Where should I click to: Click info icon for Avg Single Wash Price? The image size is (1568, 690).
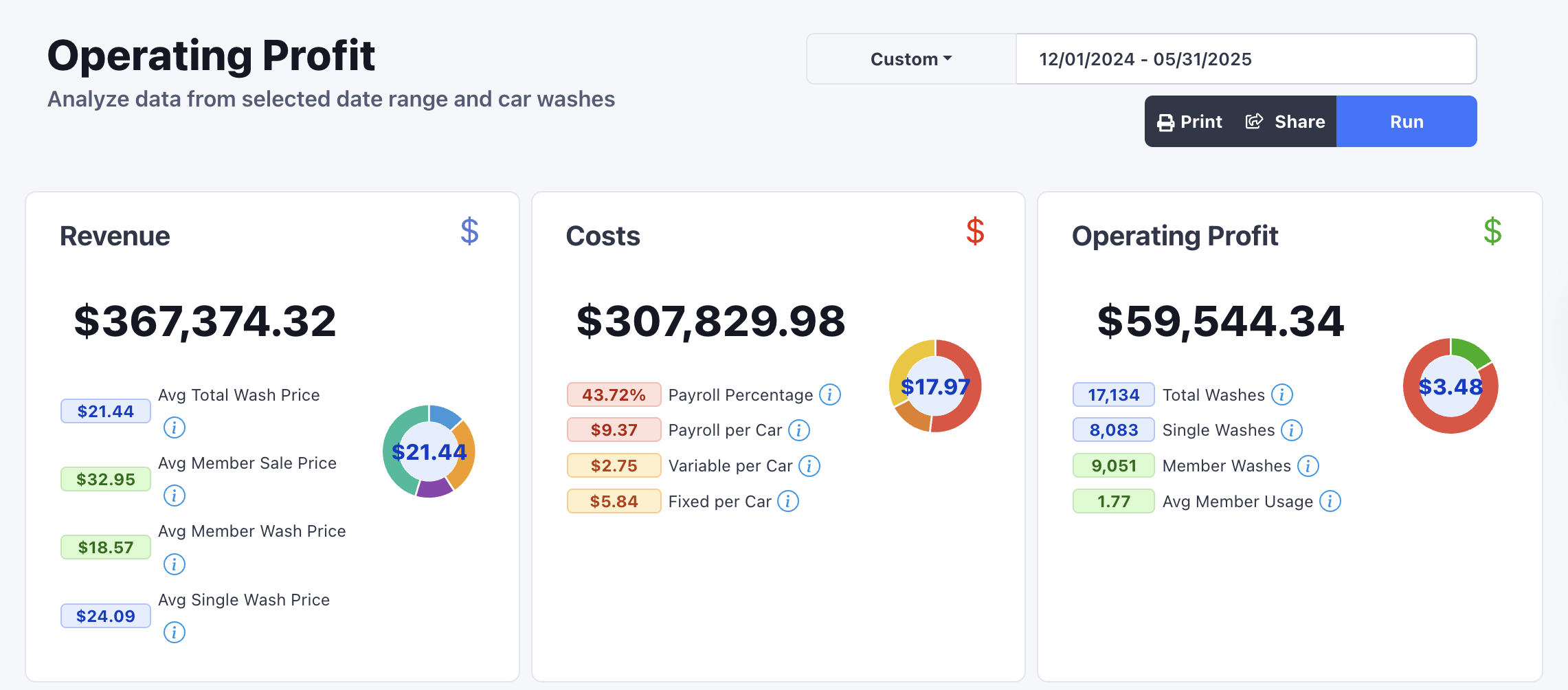click(175, 632)
